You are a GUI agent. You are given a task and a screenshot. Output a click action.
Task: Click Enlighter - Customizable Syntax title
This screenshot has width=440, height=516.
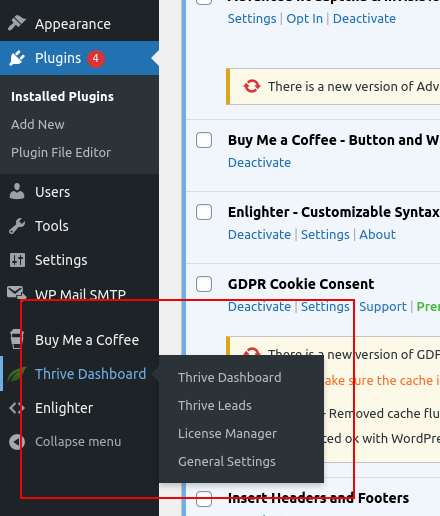334,212
